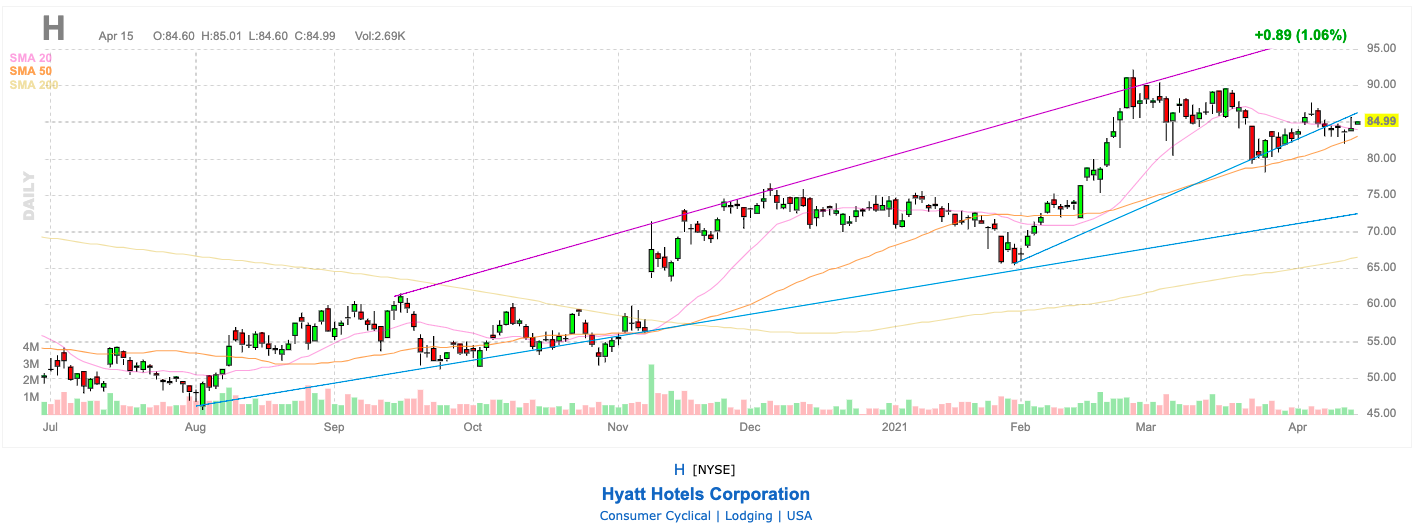Click the Vol:2.69K volume readout
Screen dimensions: 1416x525
click(x=380, y=36)
